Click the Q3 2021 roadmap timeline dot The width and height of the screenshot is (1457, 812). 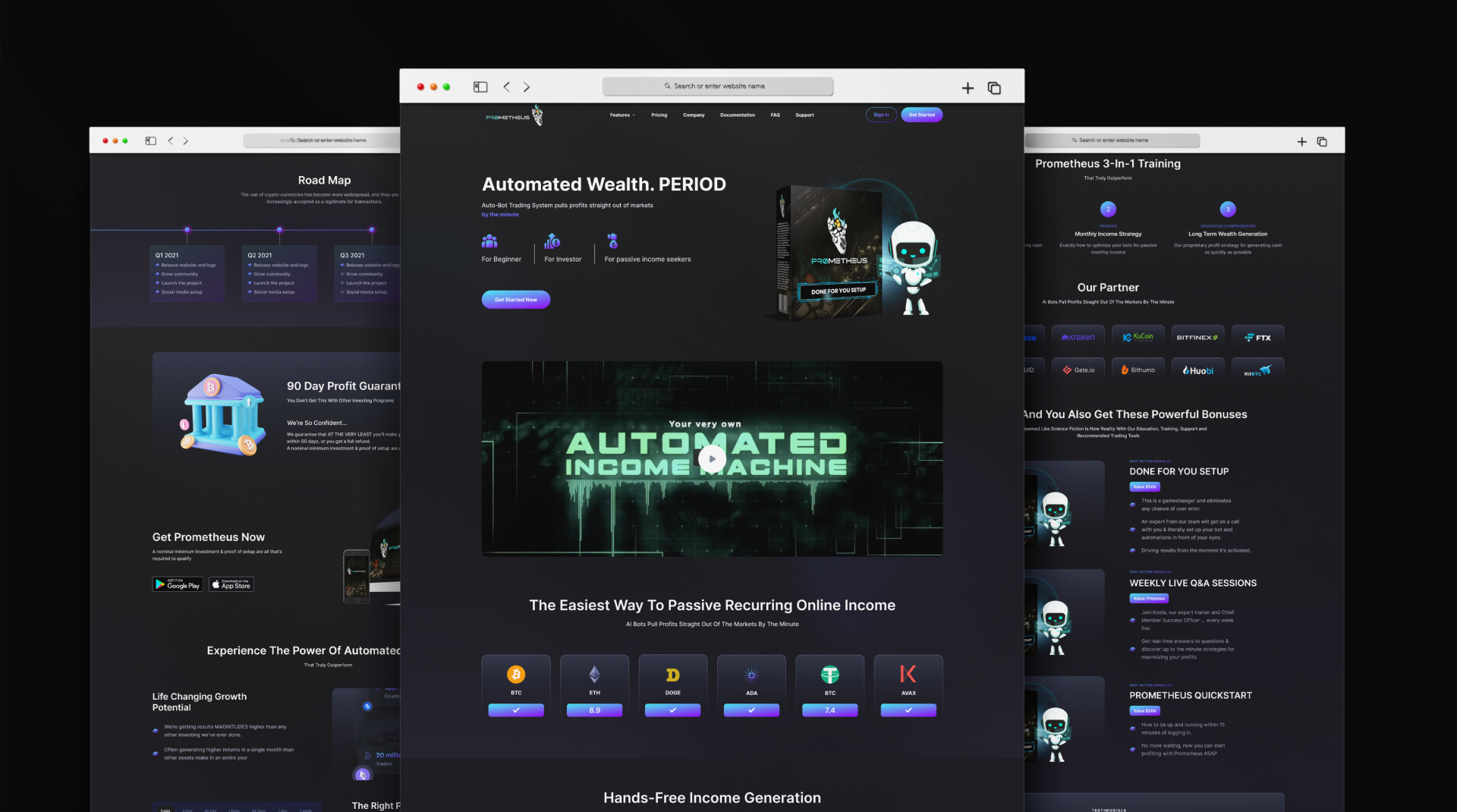tap(372, 230)
